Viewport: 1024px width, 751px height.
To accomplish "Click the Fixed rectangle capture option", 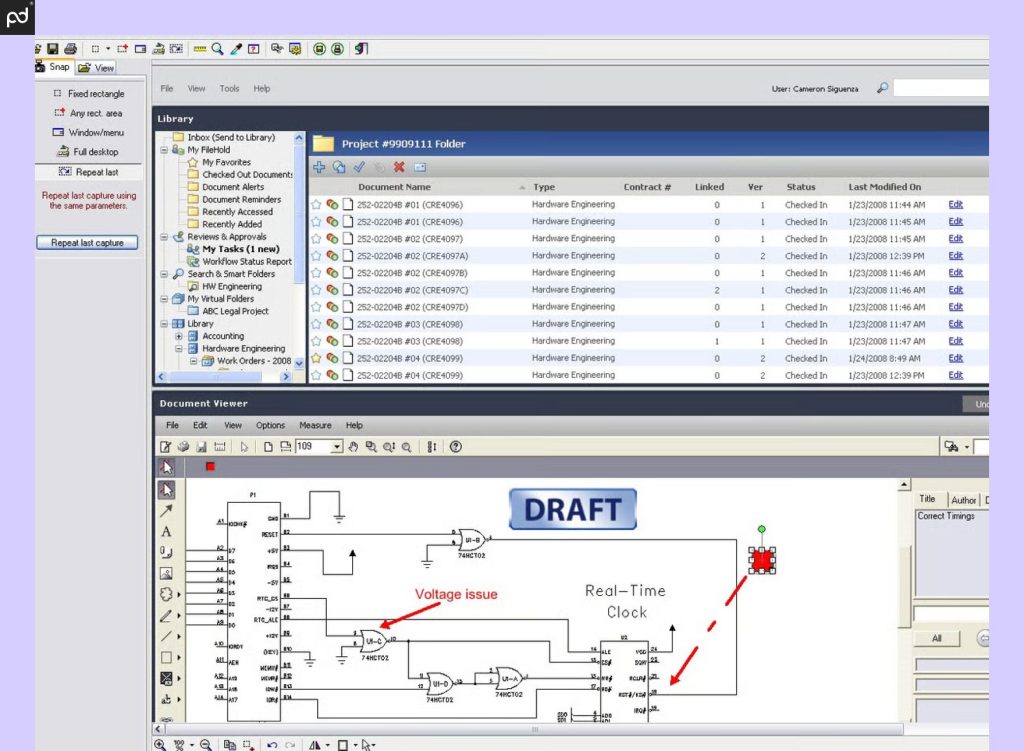I will point(88,93).
